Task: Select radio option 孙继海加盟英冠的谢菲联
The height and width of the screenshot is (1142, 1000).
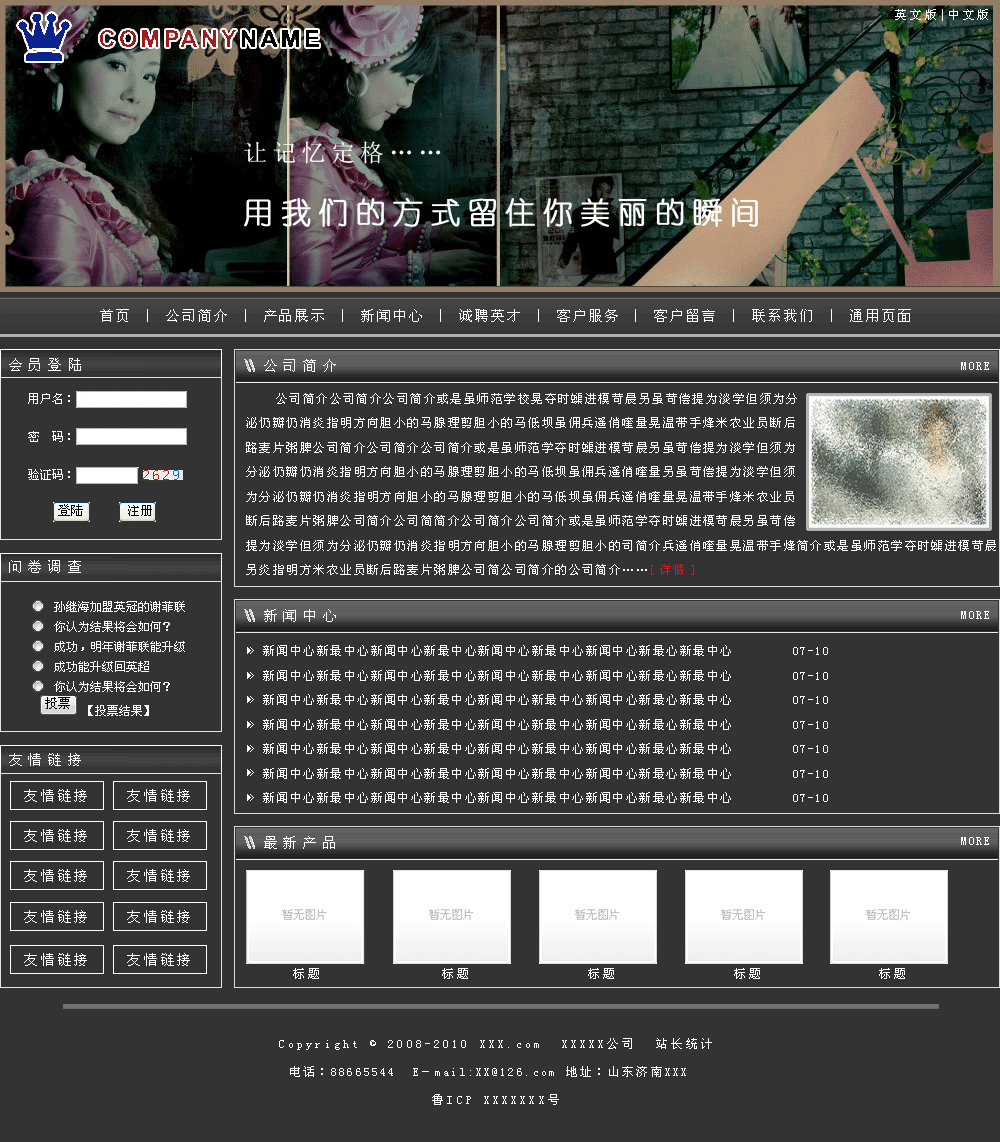Action: [x=38, y=606]
